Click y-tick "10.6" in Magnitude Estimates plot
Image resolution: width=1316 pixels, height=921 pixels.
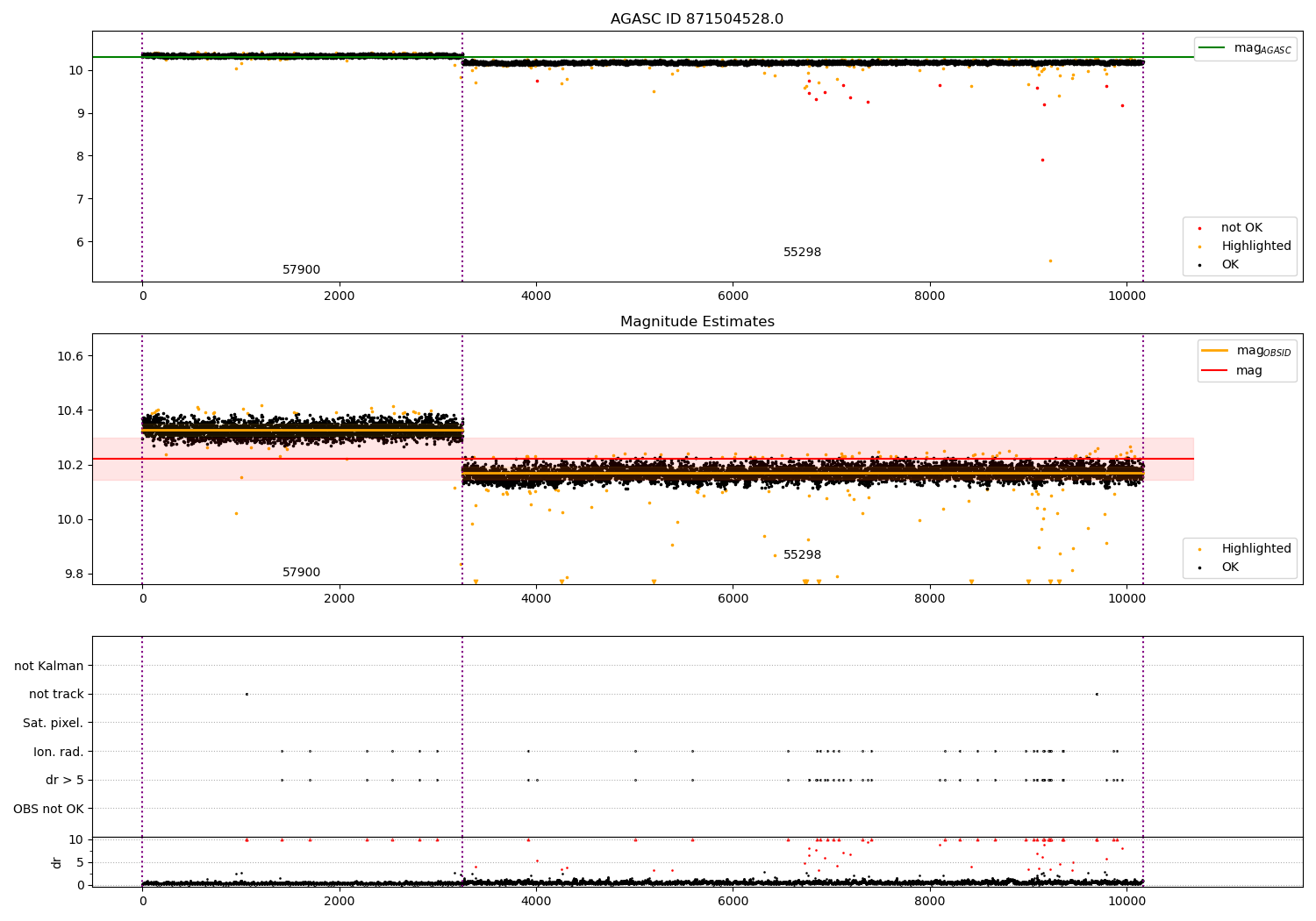(70, 356)
